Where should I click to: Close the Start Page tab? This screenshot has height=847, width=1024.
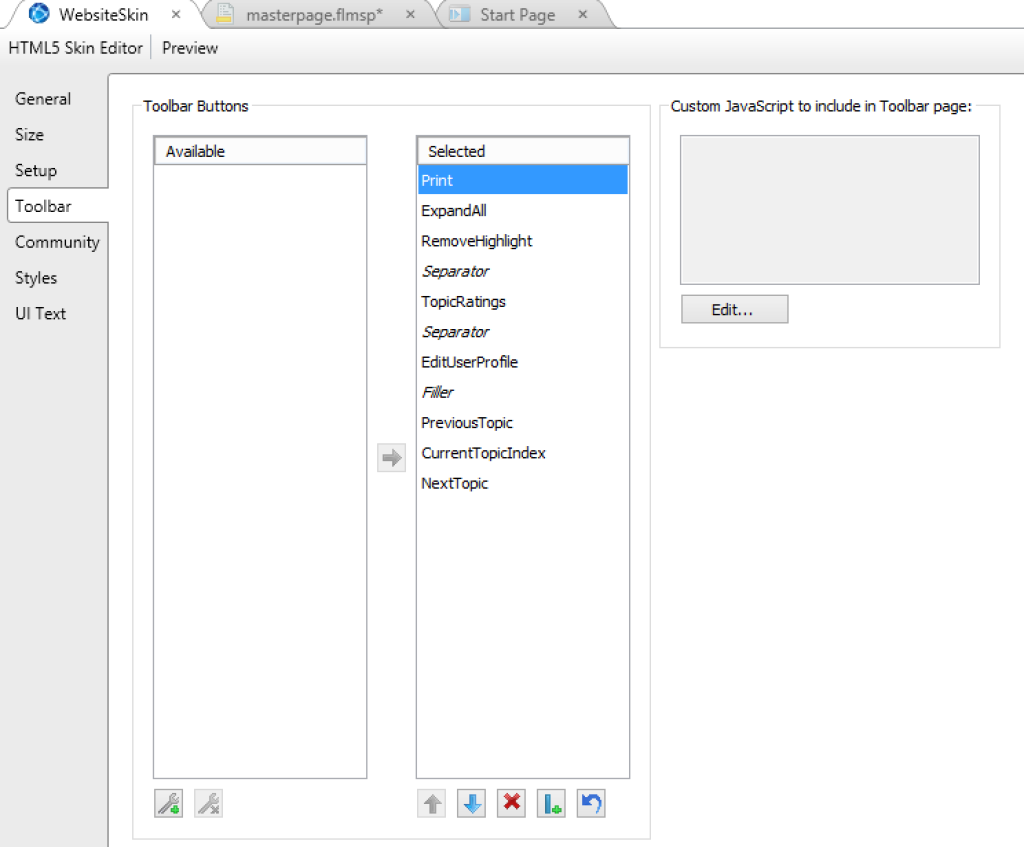tap(583, 14)
